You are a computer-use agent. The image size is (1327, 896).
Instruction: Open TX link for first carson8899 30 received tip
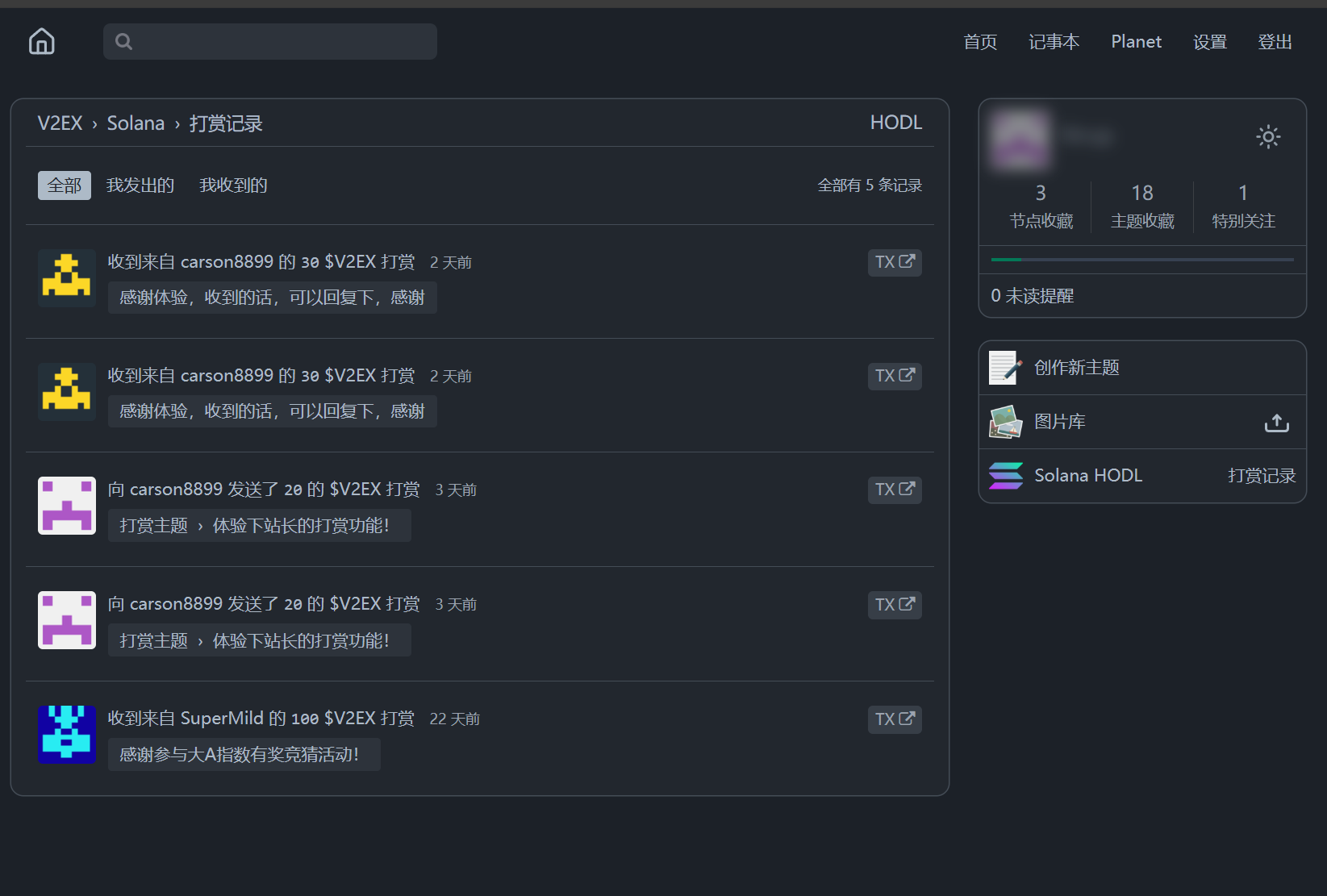point(895,262)
